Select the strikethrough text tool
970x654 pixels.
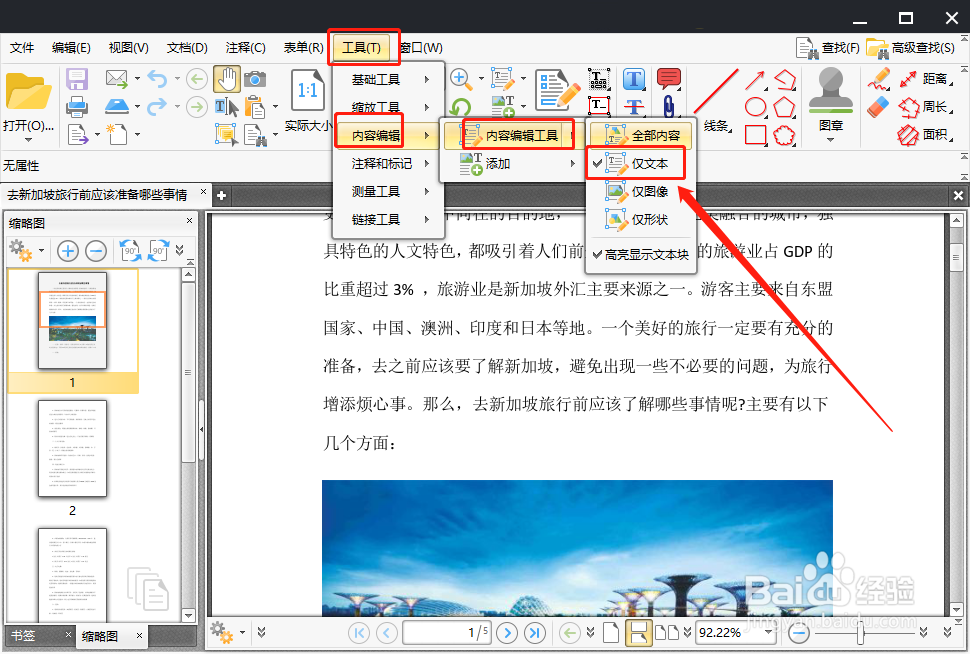(x=634, y=106)
